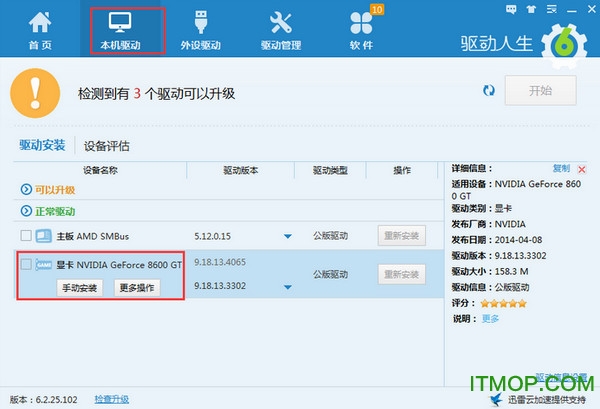600x409 pixels.
Task: Click the 主板 AMD SMBus device icon
Action: pos(44,236)
